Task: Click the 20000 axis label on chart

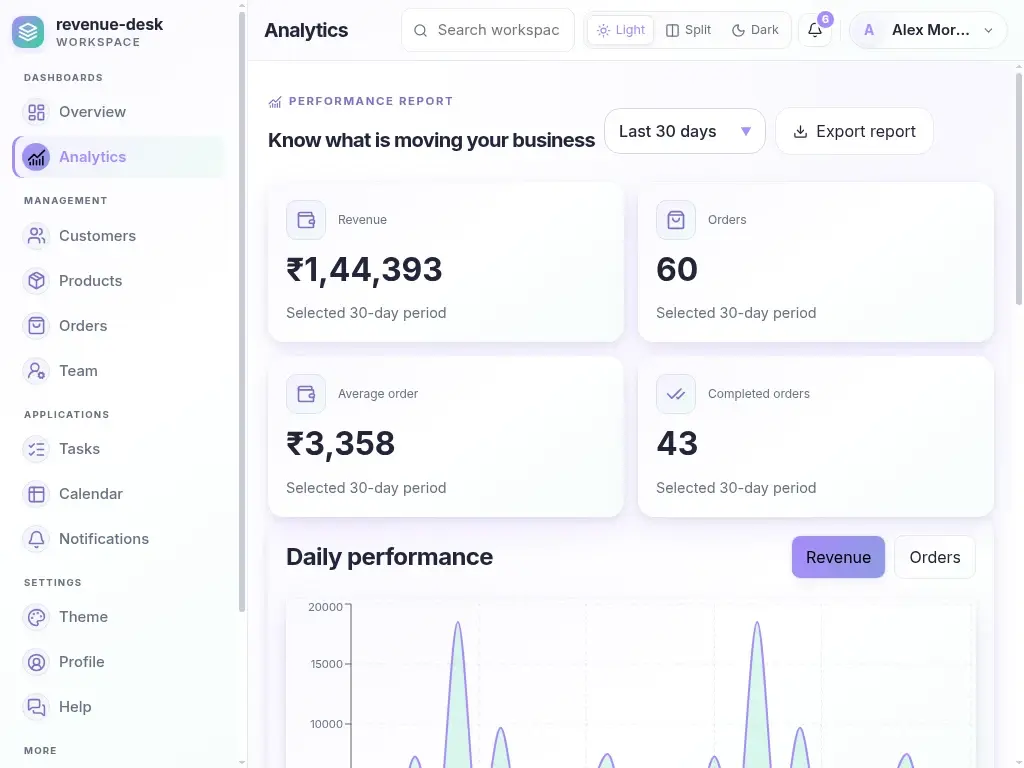Action: pos(325,607)
